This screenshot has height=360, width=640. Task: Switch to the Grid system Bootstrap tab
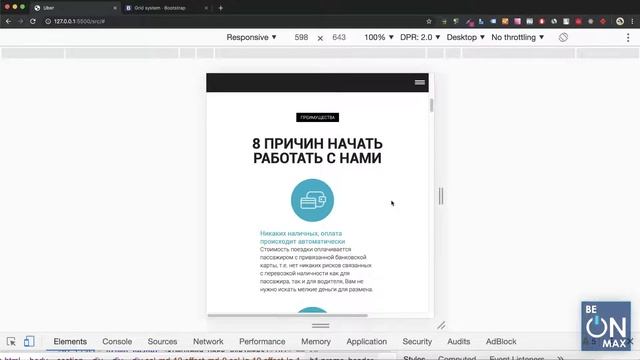pyautogui.click(x=167, y=8)
